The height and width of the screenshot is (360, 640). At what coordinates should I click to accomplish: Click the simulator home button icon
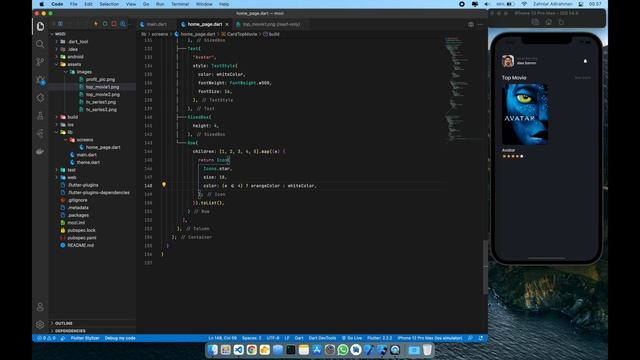coord(548,22)
